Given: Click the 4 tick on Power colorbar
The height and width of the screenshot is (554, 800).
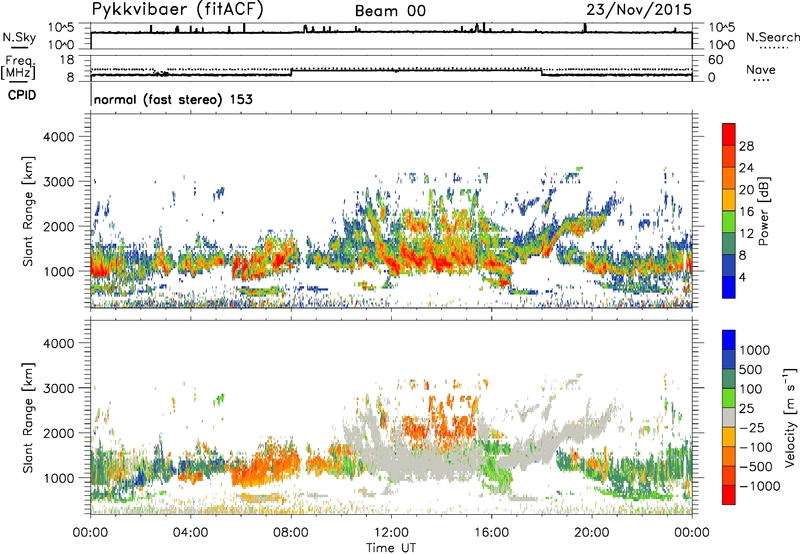Looking at the screenshot, I should 742,277.
